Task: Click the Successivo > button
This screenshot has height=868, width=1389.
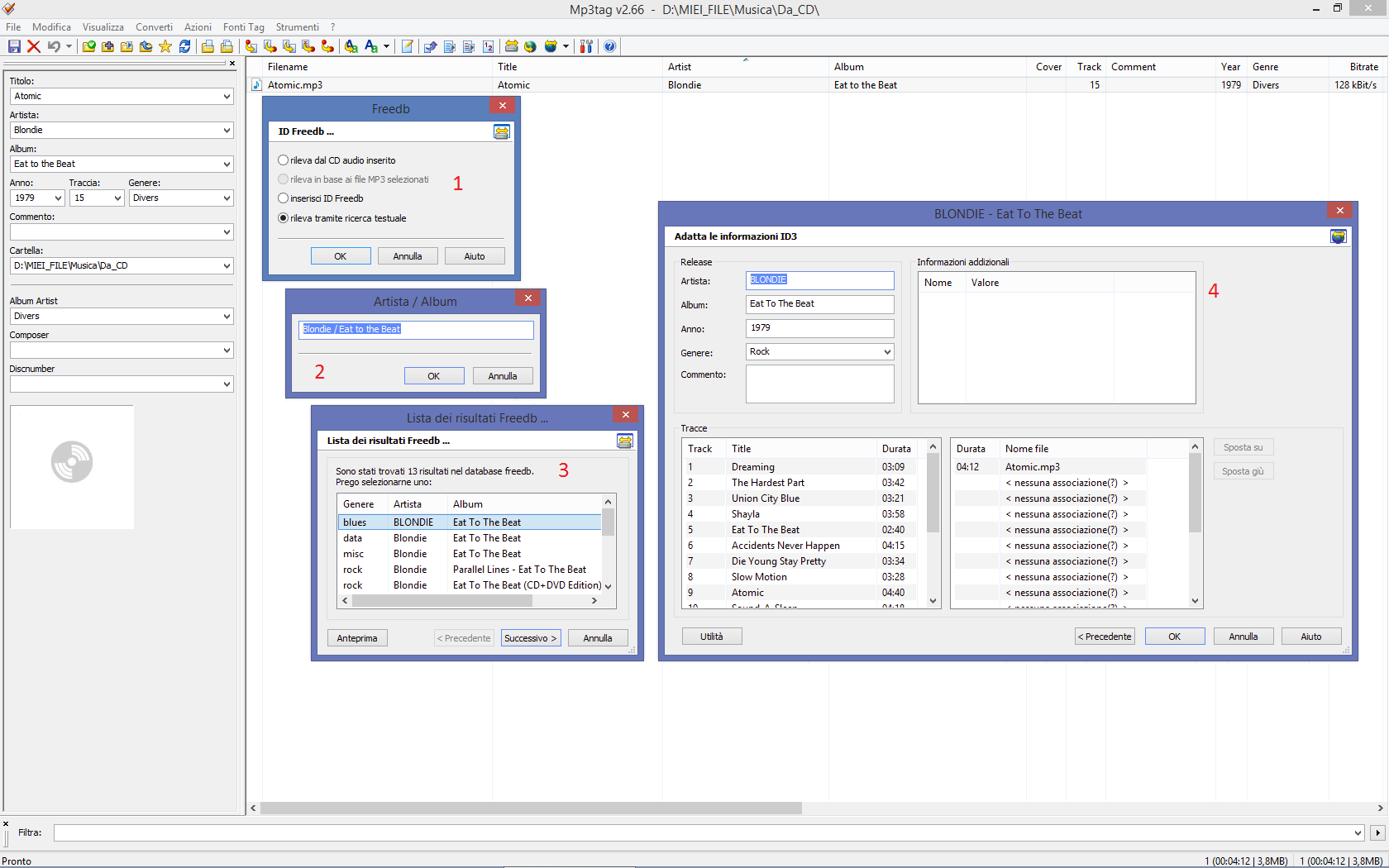Action: [531, 638]
